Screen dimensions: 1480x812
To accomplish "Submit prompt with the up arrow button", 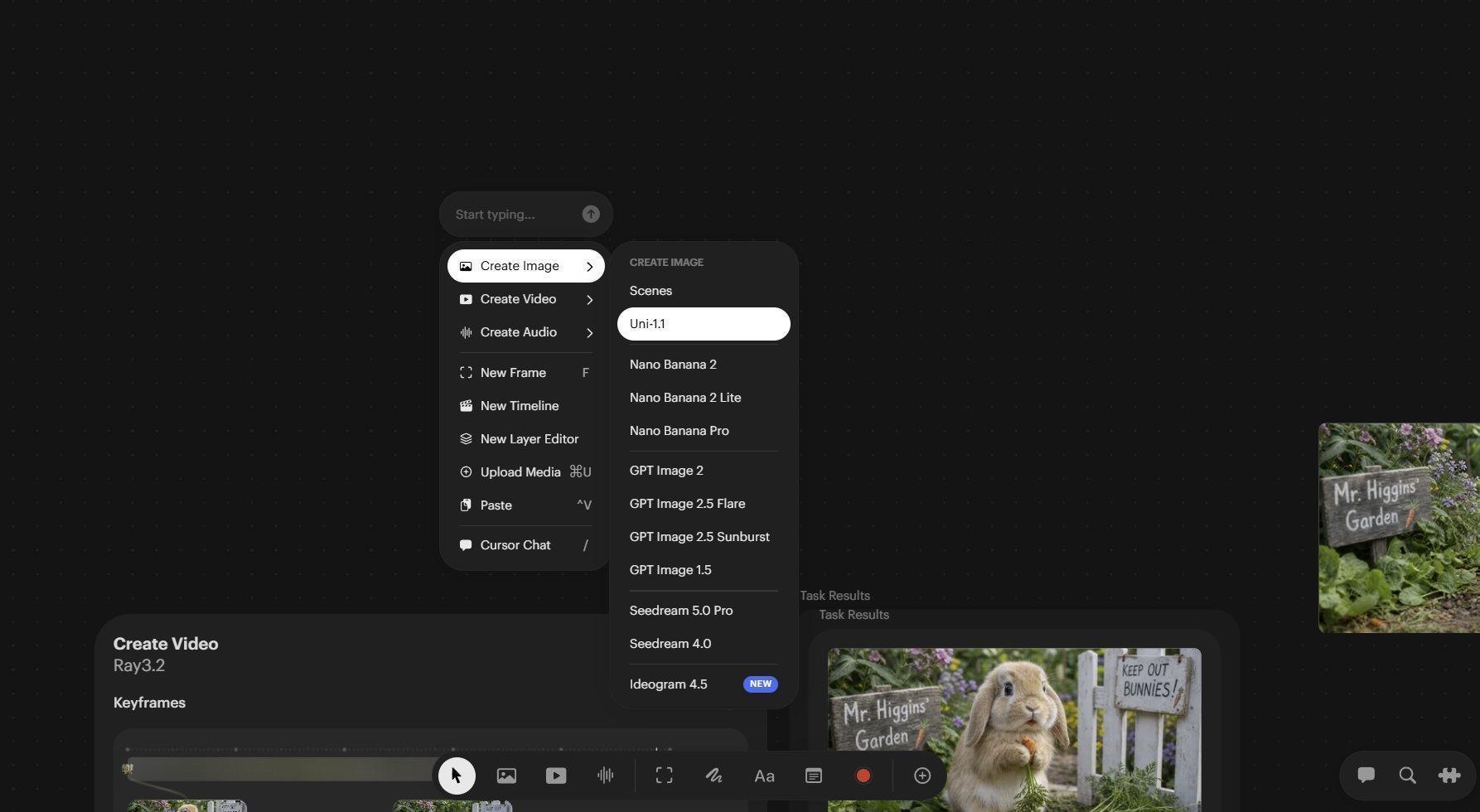I will (591, 215).
